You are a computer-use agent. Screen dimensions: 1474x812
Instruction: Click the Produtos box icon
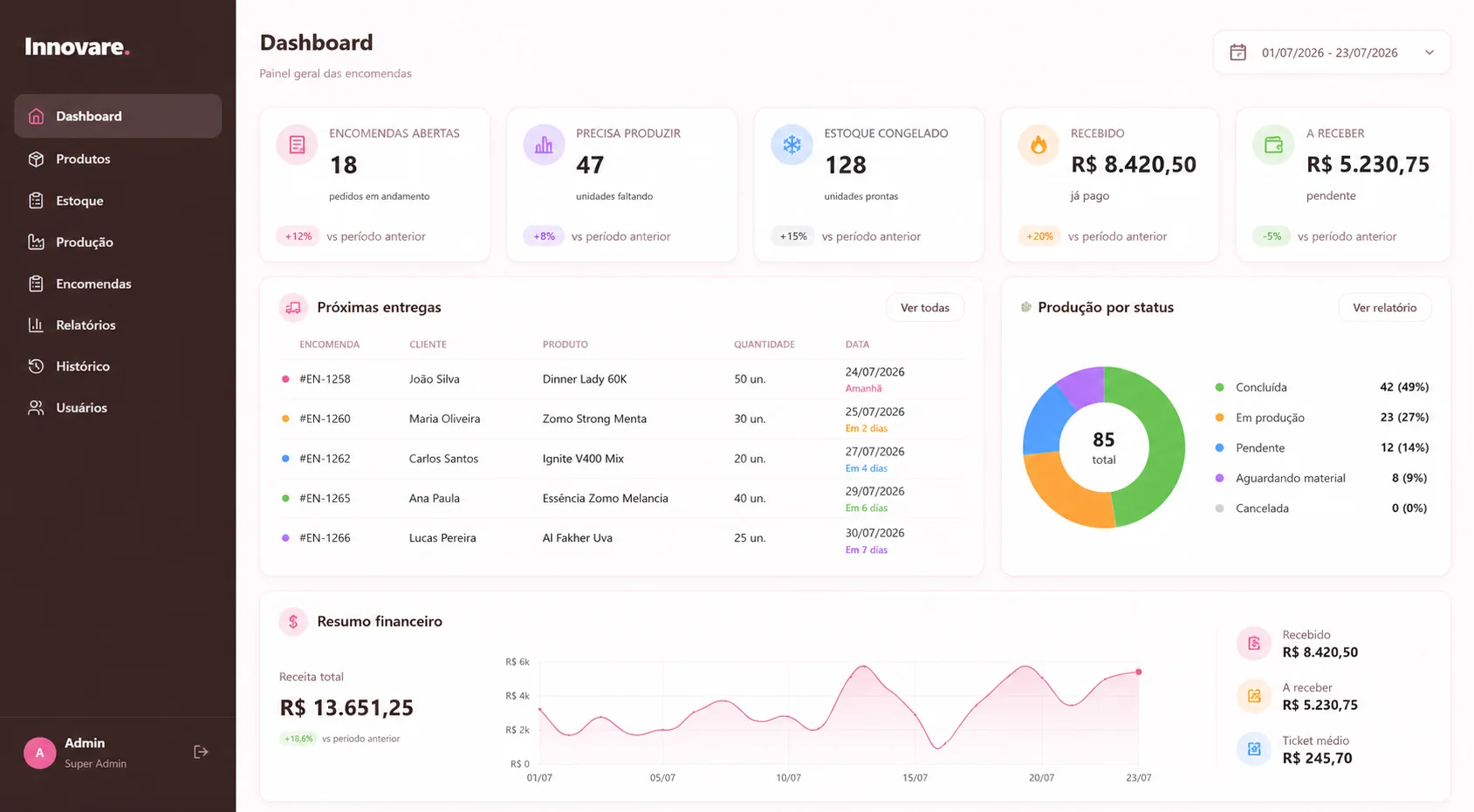[x=36, y=159]
